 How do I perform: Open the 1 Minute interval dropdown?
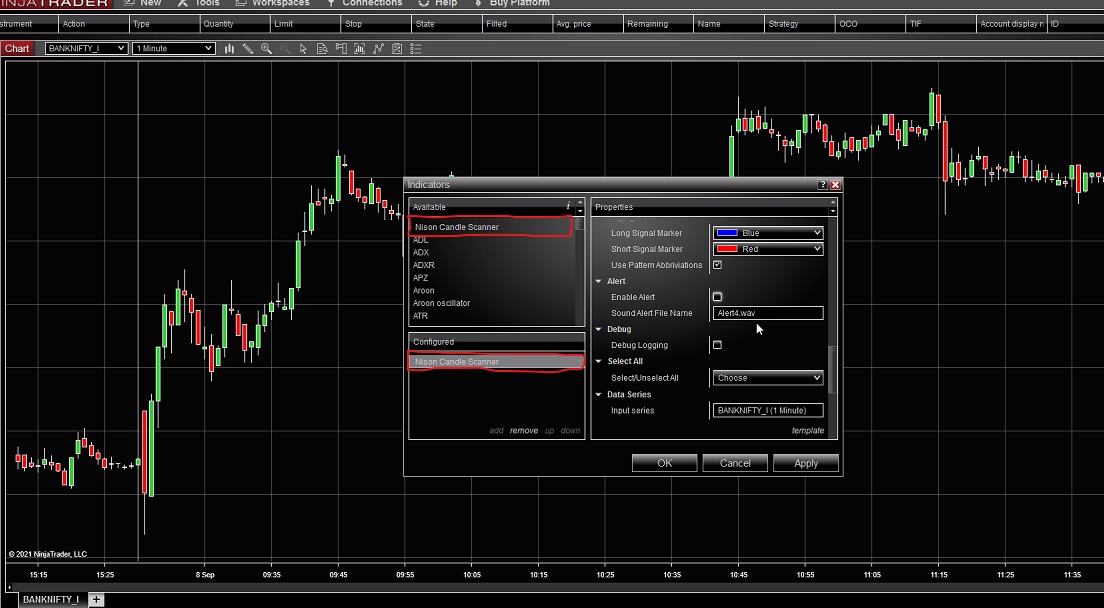[x=173, y=49]
